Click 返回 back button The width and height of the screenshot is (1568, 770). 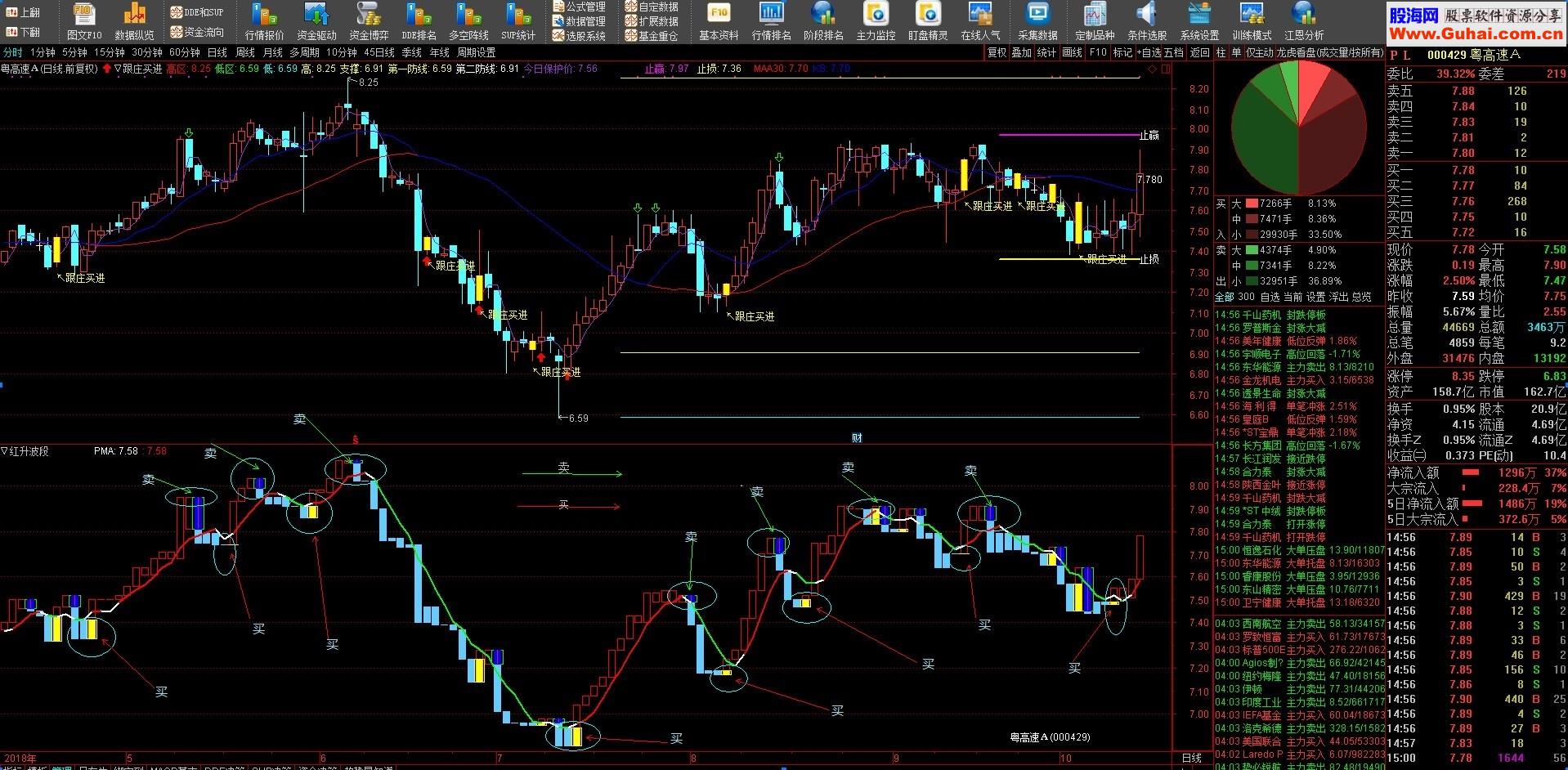1199,52
